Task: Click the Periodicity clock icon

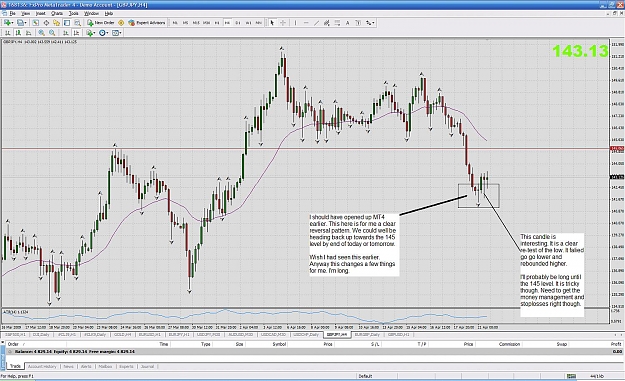Action: (102, 33)
